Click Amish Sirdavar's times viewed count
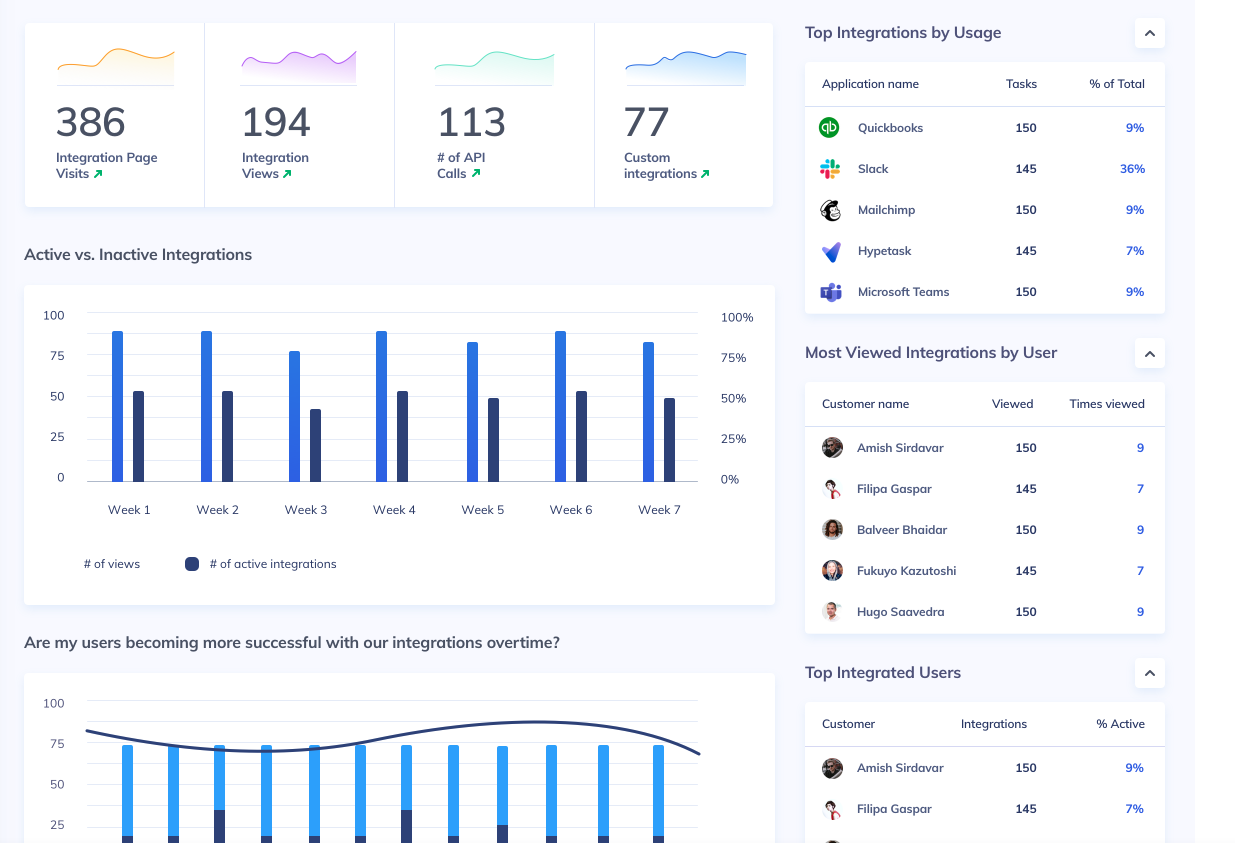1235x843 pixels. 1140,447
